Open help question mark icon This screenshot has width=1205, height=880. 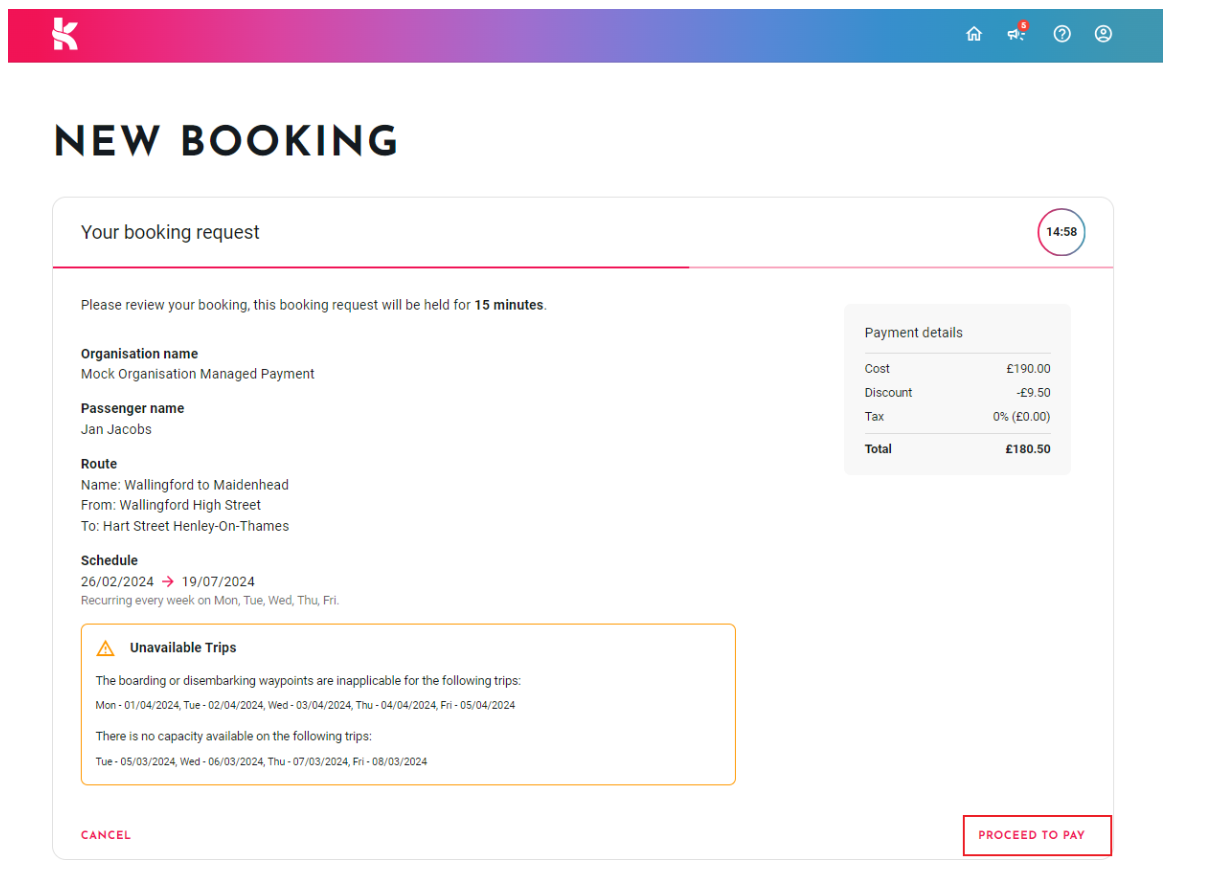point(1062,34)
